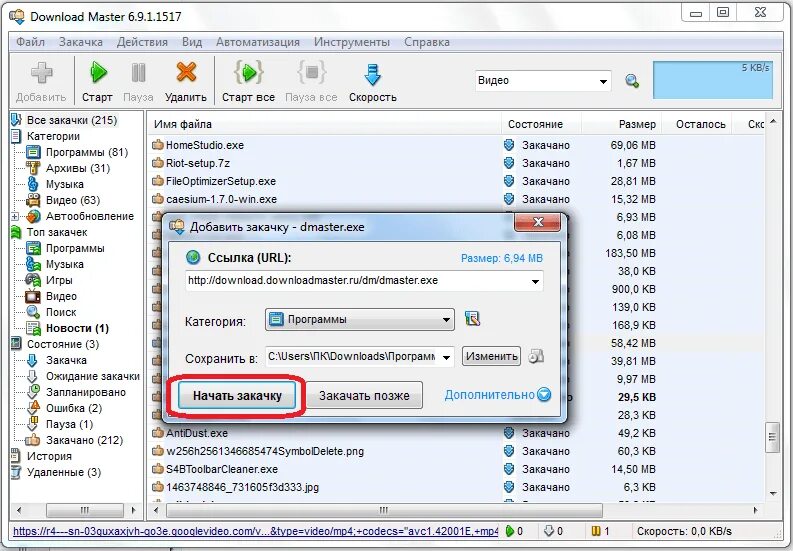Click Архивы (31) category icon in sidebar

[x=33, y=168]
